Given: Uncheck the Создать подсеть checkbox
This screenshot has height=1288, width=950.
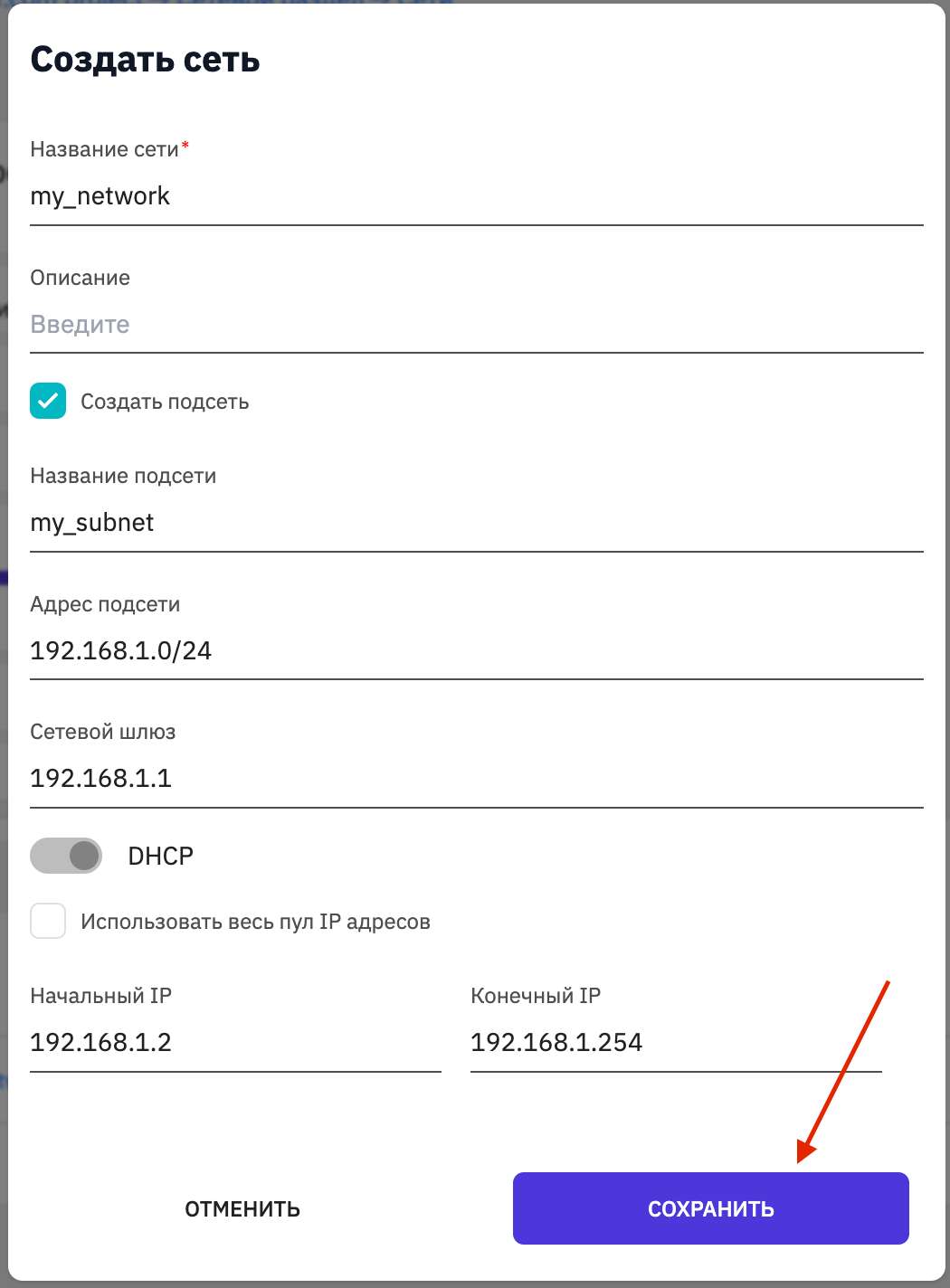Looking at the screenshot, I should pos(48,401).
